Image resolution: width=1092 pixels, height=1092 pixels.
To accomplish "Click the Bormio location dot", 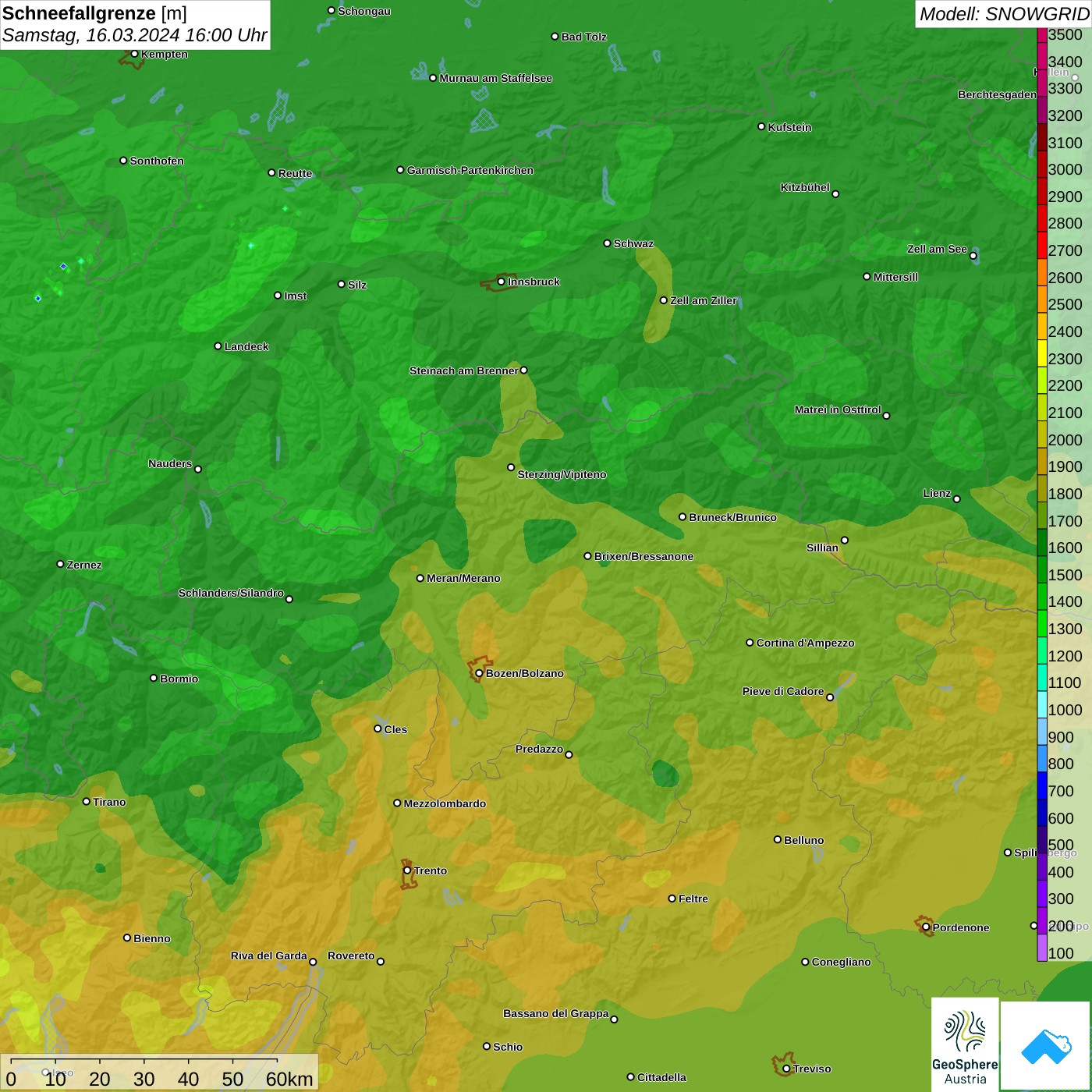I will [154, 678].
